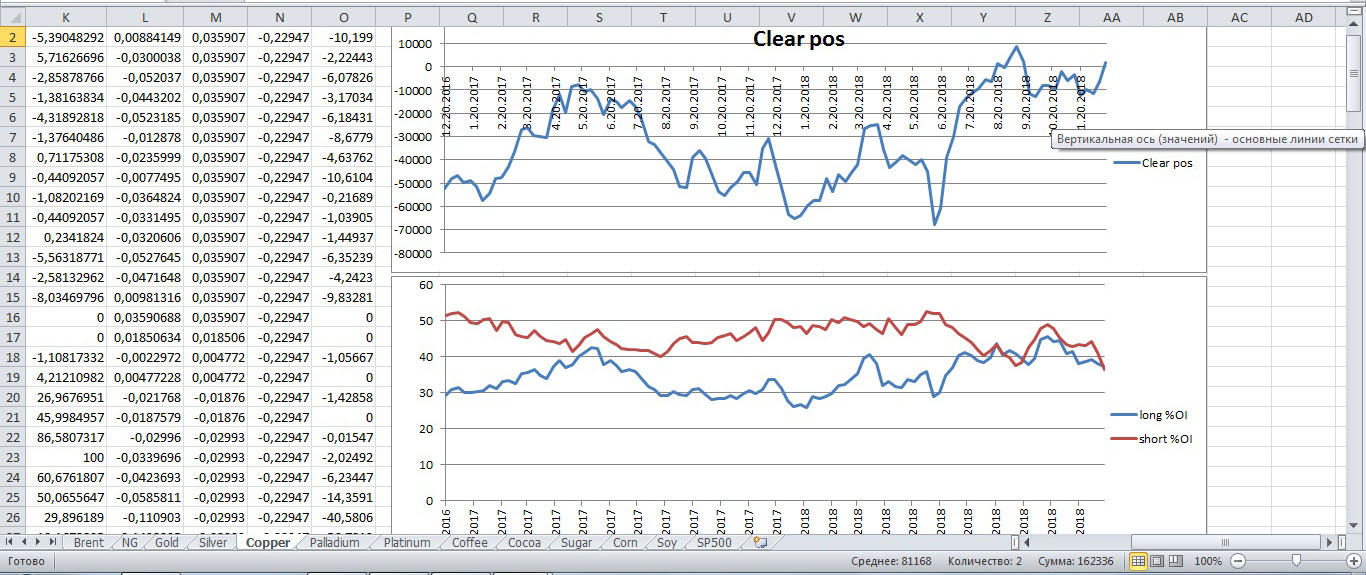Open zoom dialog via 100% label
Viewport: 1366px width, 575px height.
(1210, 561)
